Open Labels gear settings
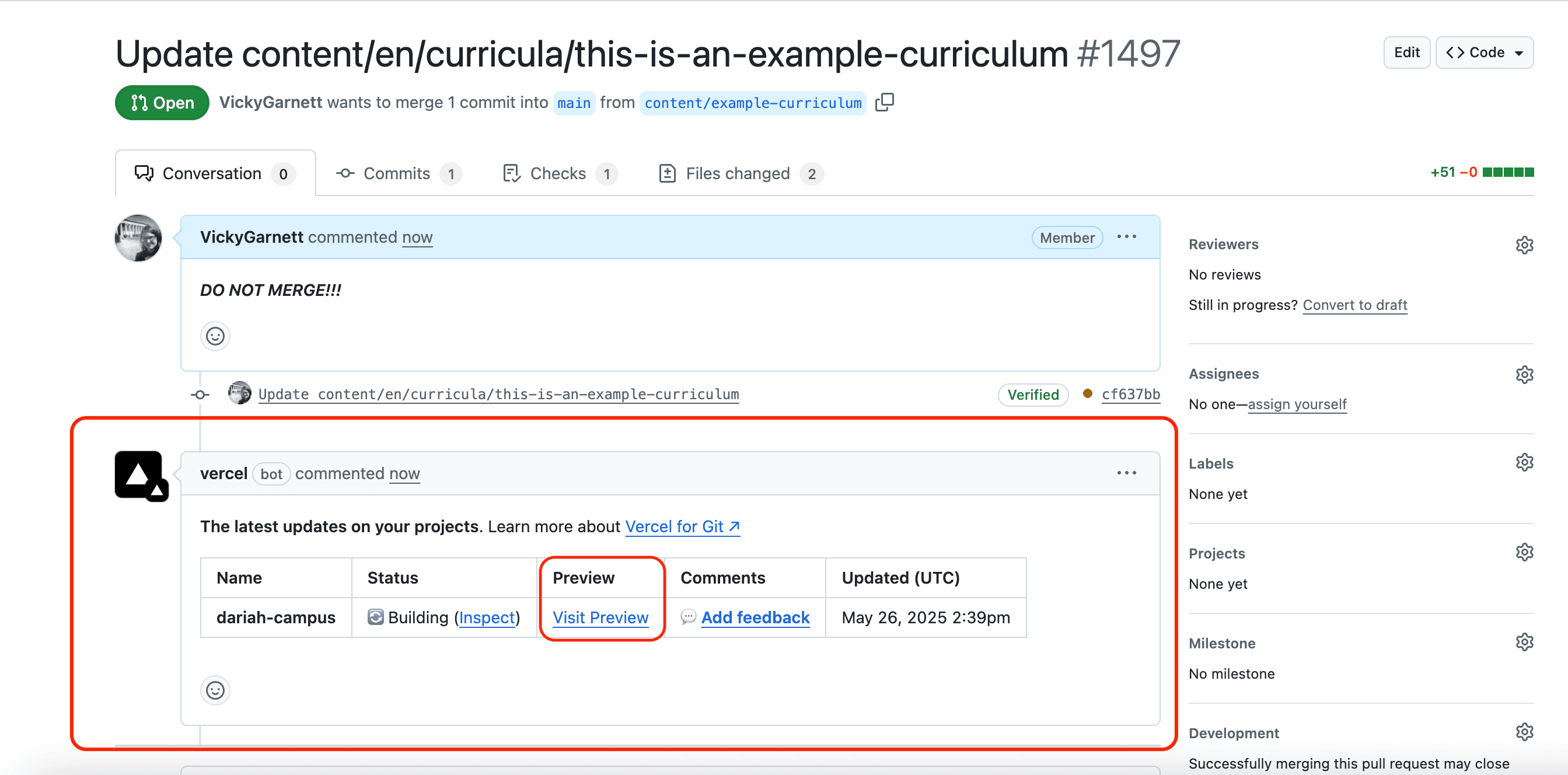1568x775 pixels. click(x=1524, y=463)
